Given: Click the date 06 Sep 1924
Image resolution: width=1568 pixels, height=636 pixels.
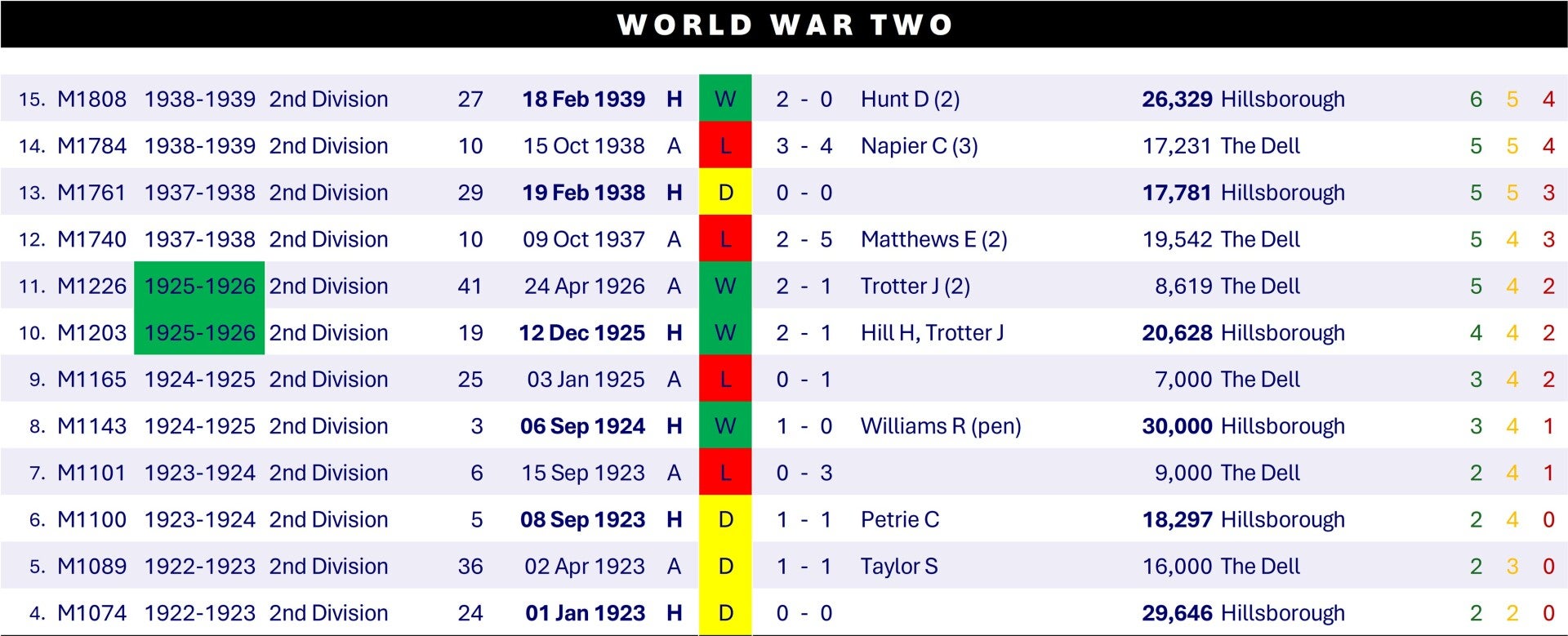Looking at the screenshot, I should point(582,426).
